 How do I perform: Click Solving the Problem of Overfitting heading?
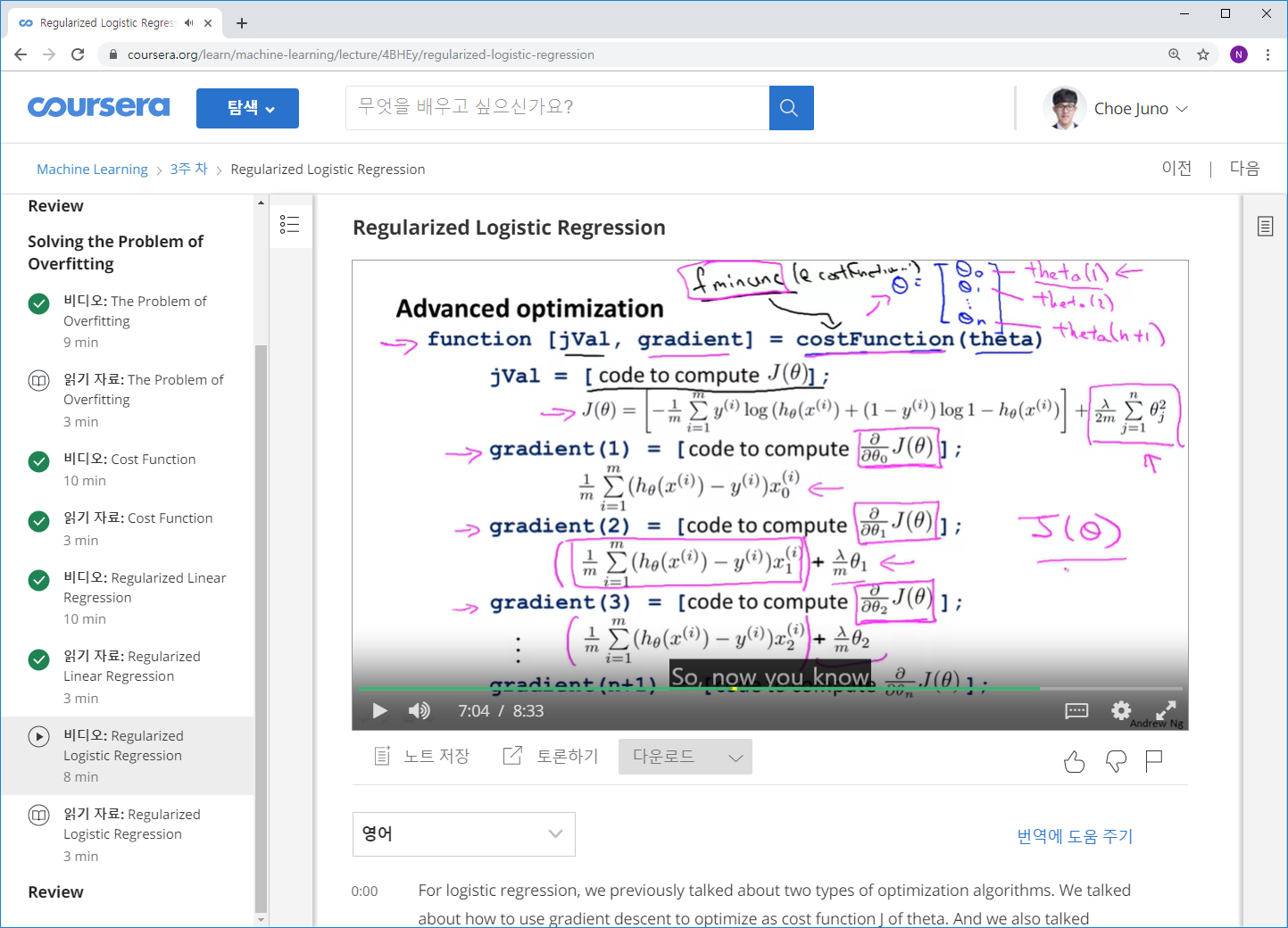point(115,253)
